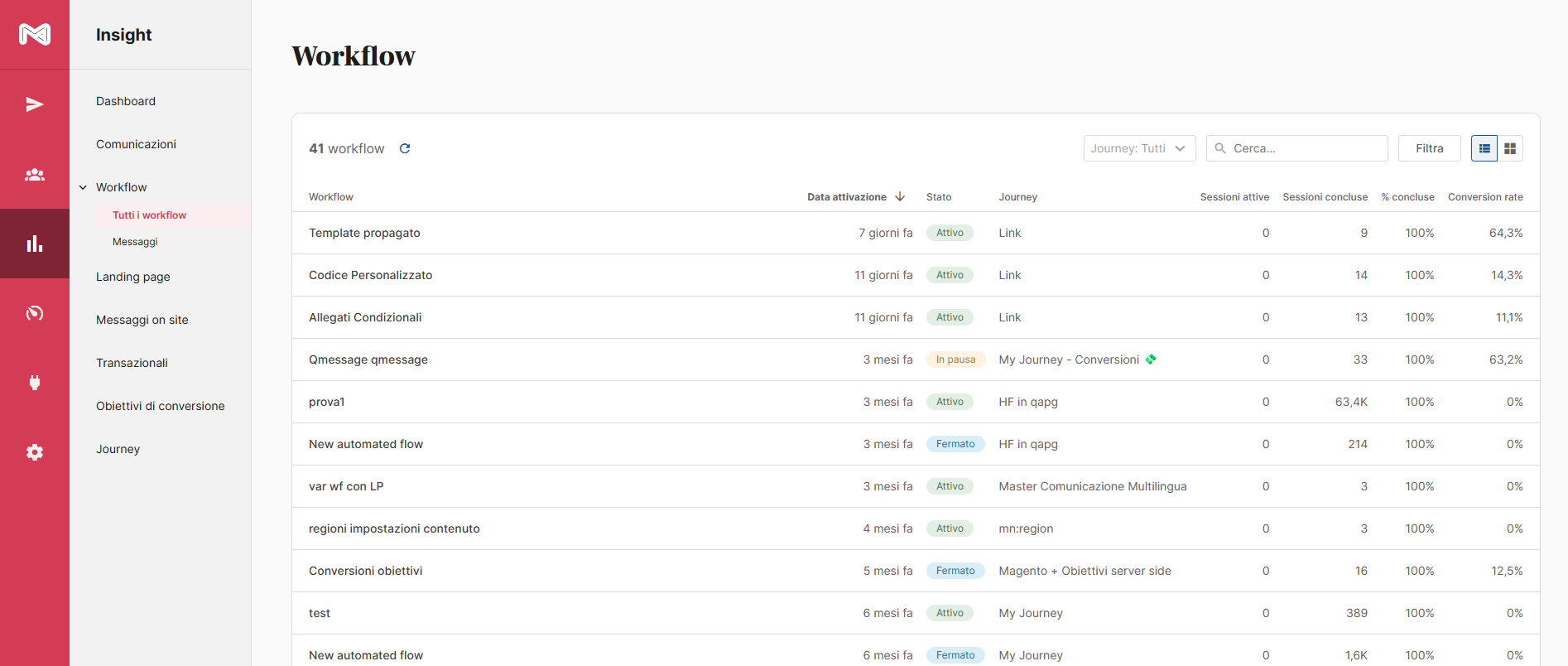
Task: Click the Filtra button
Action: 1429,148
